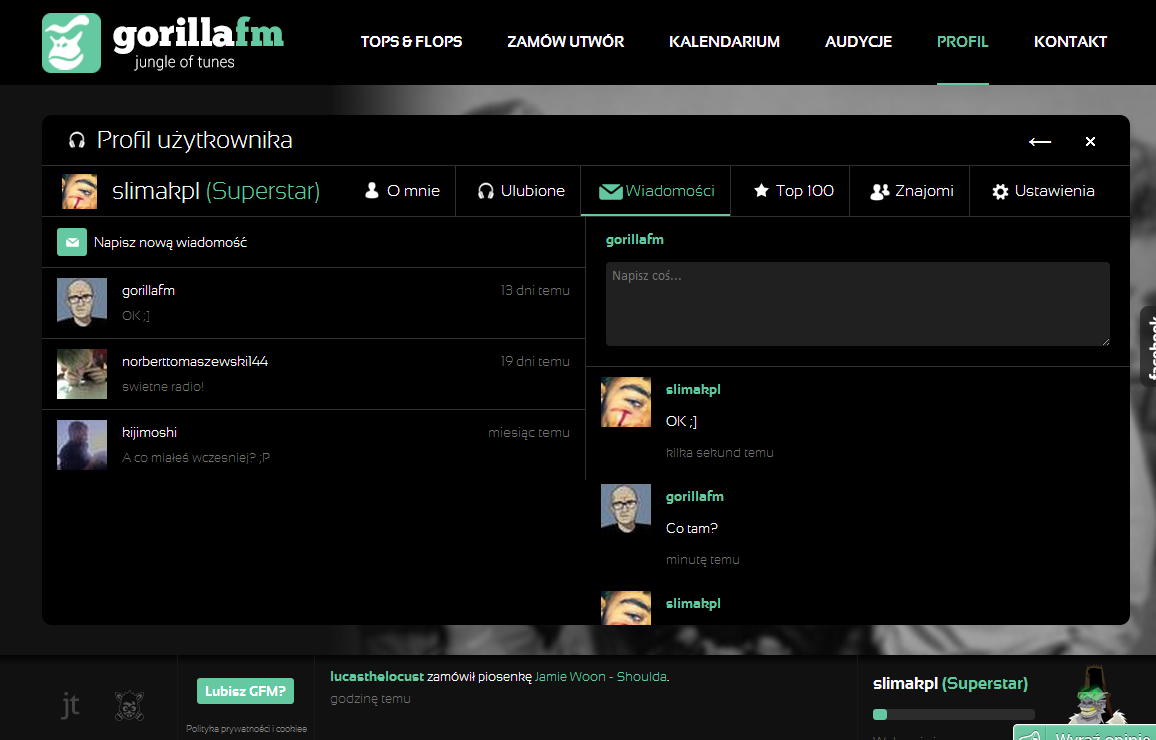Screen dimensions: 1156x740
Task: Click gorillafm avatar in message list
Action: (82, 302)
